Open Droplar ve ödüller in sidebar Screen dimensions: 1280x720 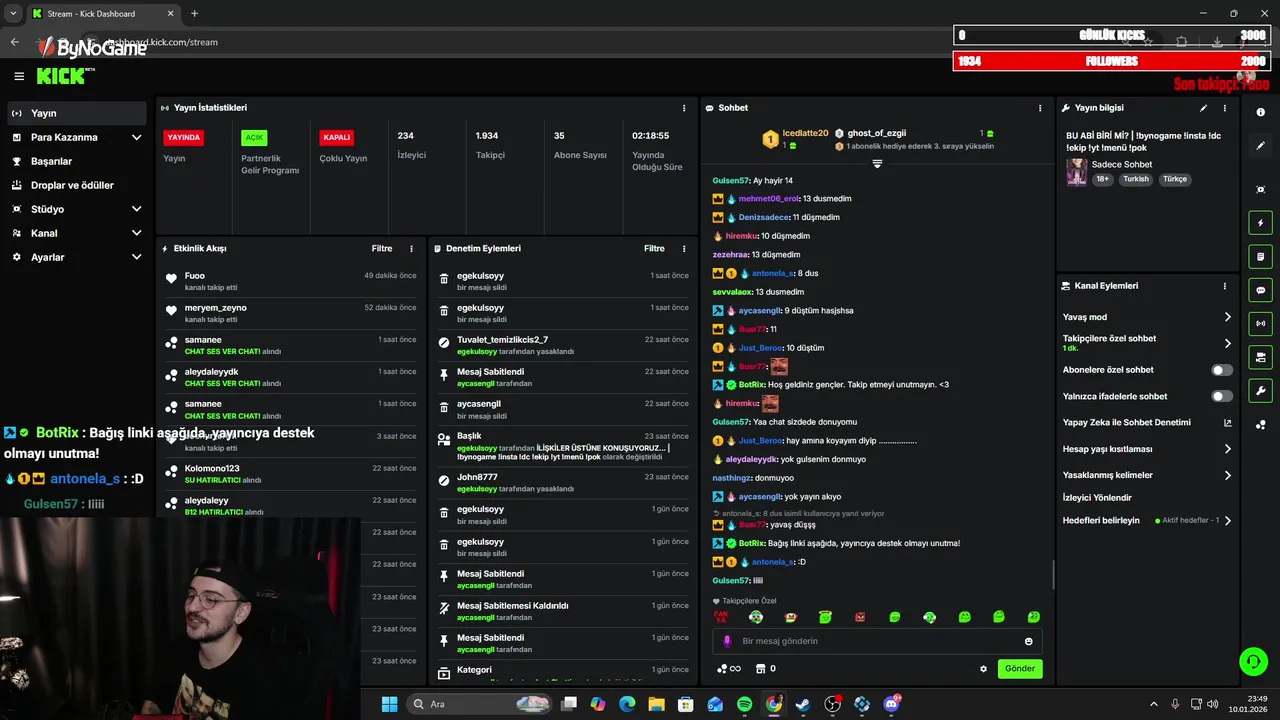point(76,185)
